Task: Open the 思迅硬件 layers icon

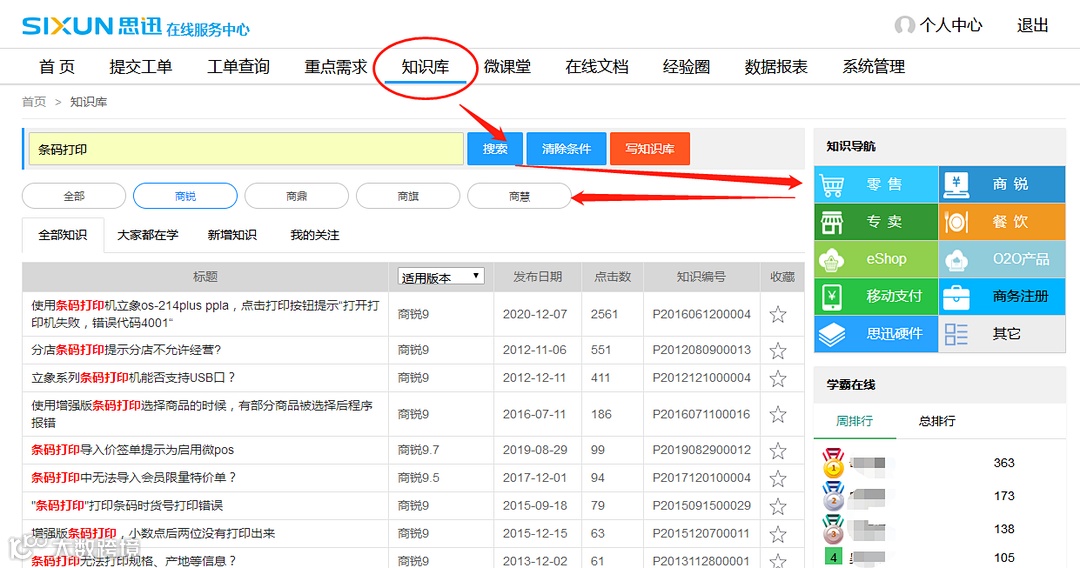Action: pos(832,334)
